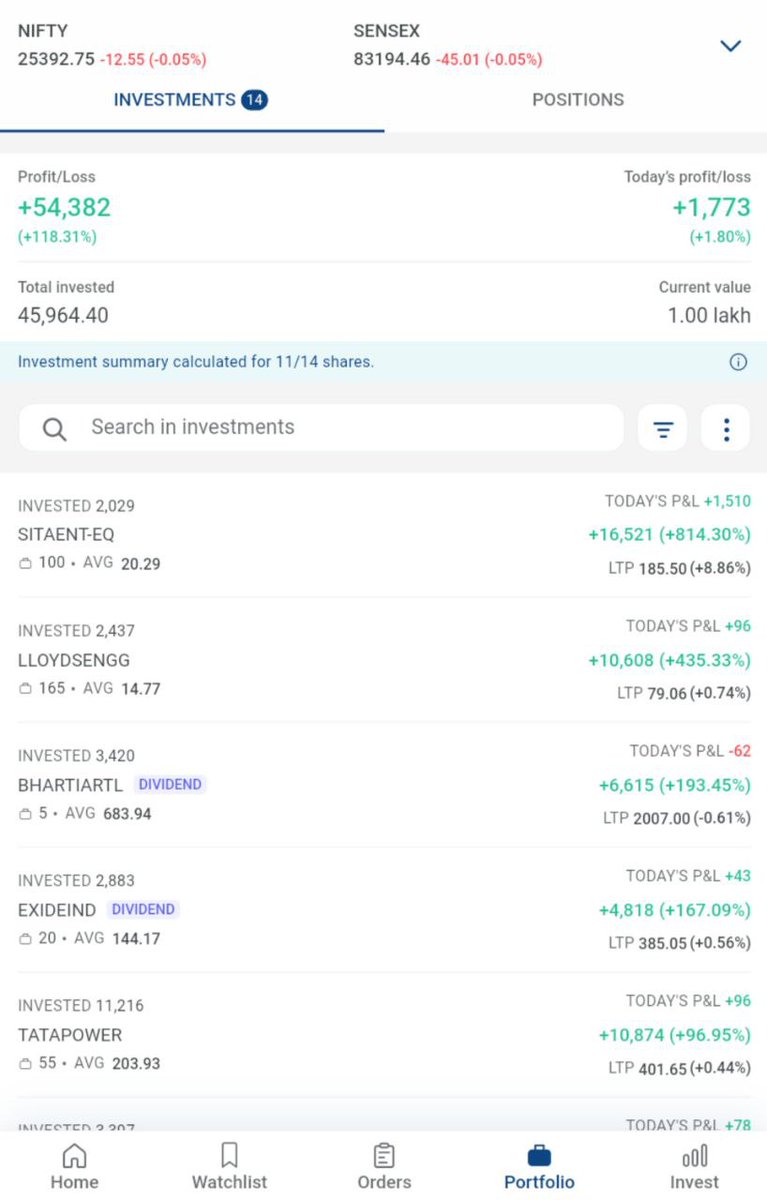Open the filter sort icon
Viewport: 767px width, 1200px height.
click(663, 430)
